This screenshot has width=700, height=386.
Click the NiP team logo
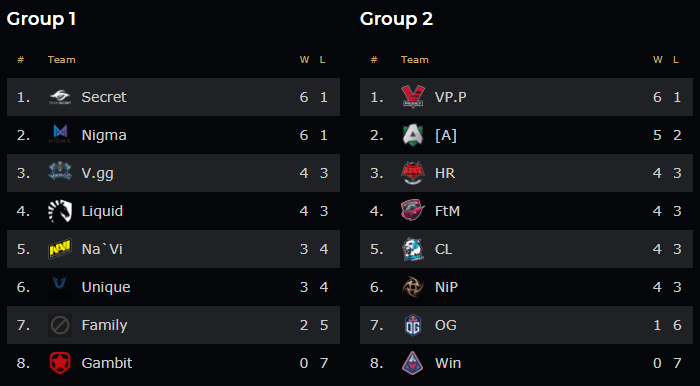click(413, 287)
